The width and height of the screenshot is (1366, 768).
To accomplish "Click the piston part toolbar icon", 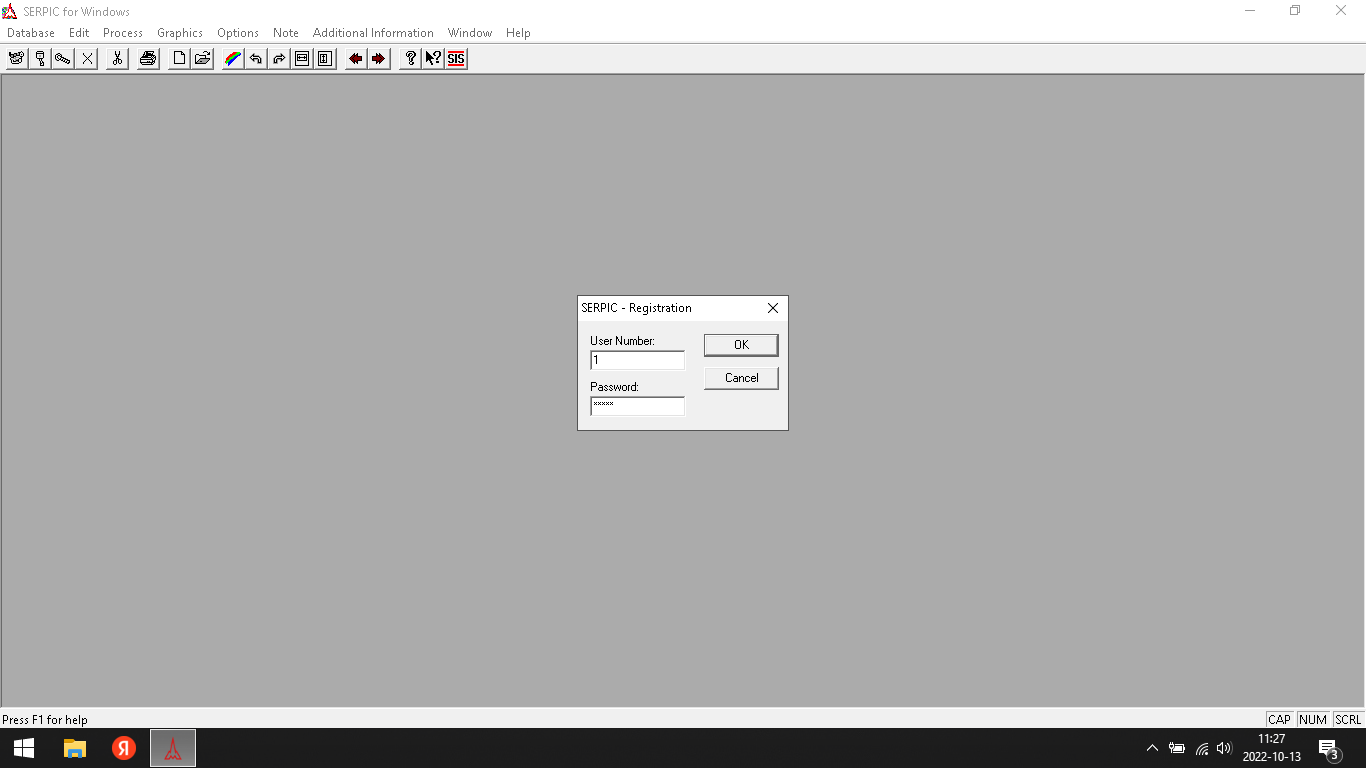I will coord(40,59).
